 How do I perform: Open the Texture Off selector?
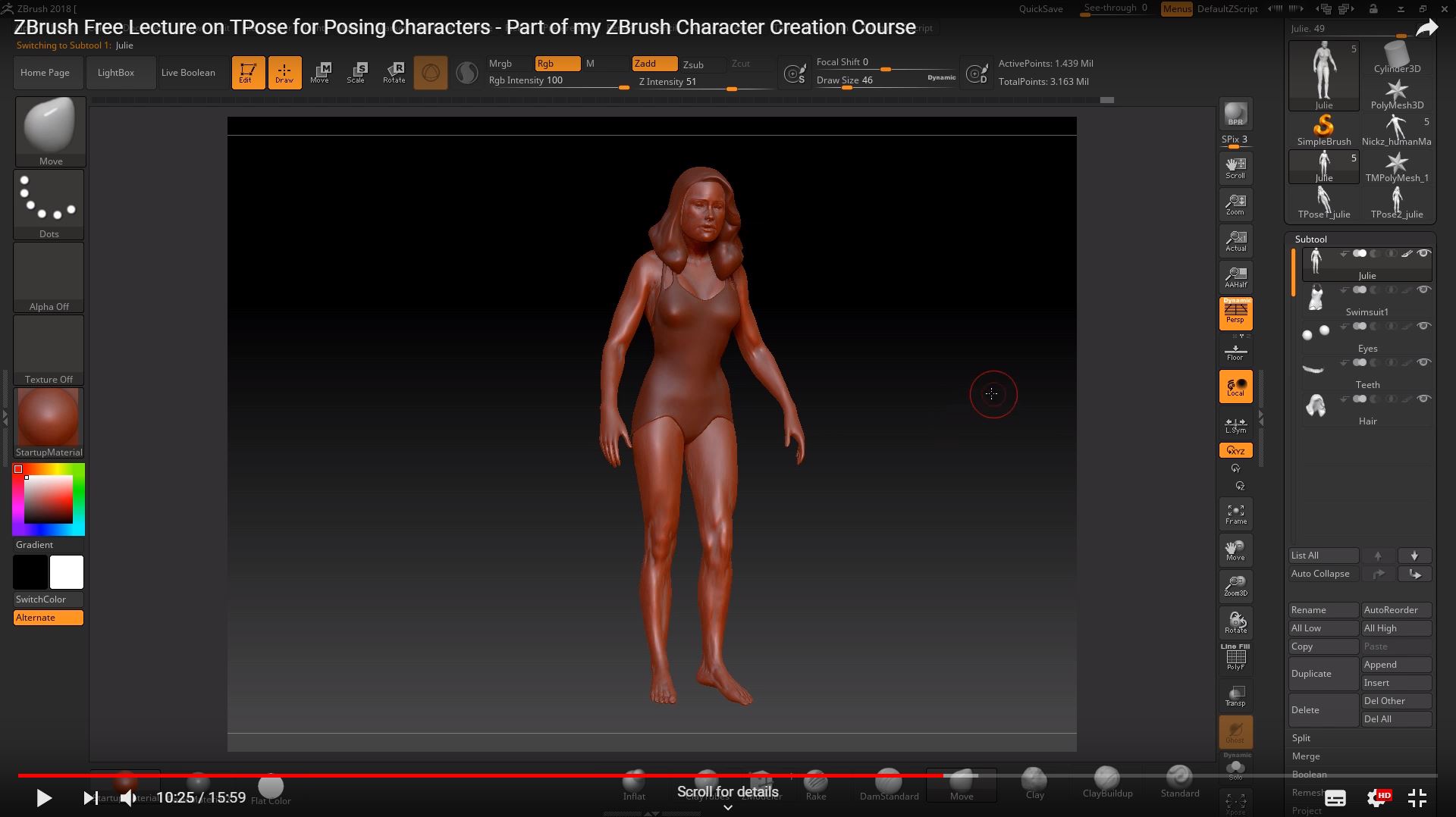49,349
